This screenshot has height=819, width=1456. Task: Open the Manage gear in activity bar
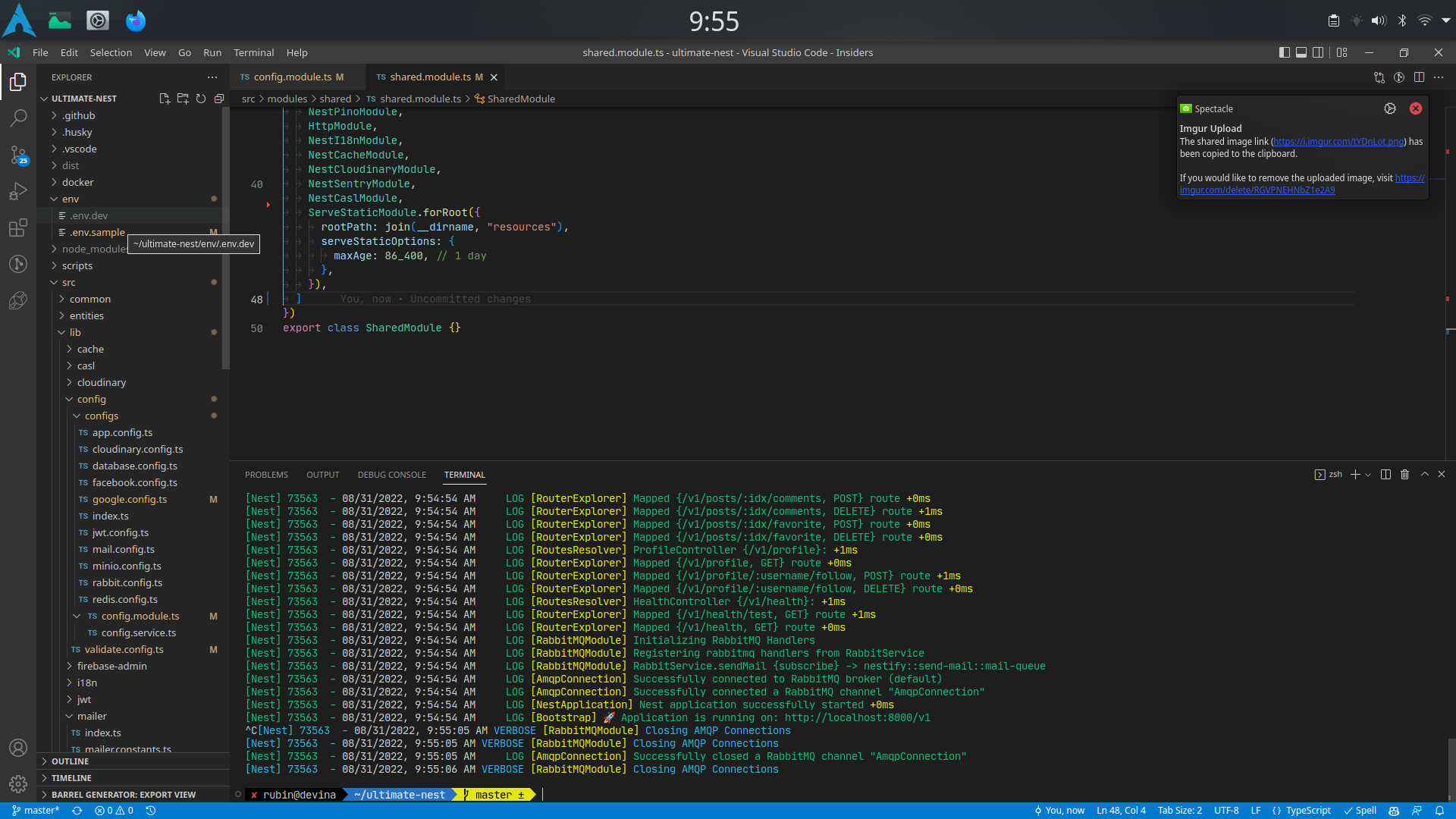pyautogui.click(x=18, y=784)
